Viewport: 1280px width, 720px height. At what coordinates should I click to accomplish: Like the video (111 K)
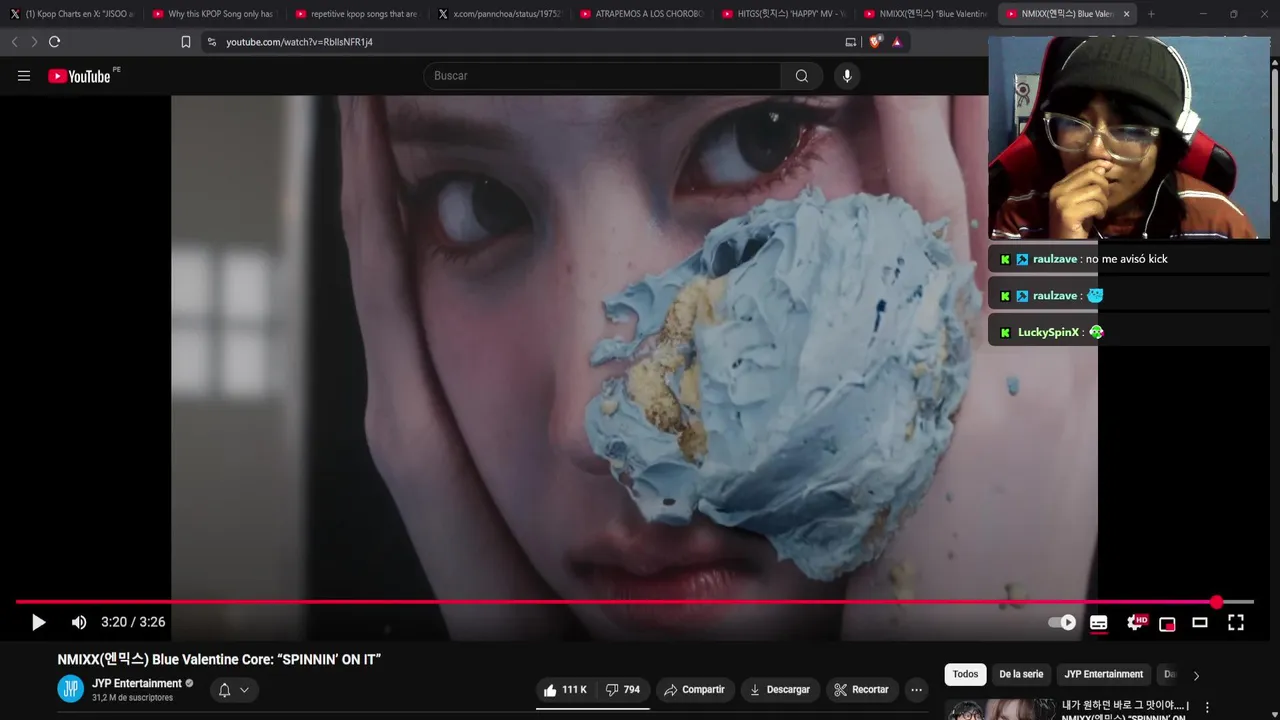click(x=565, y=690)
